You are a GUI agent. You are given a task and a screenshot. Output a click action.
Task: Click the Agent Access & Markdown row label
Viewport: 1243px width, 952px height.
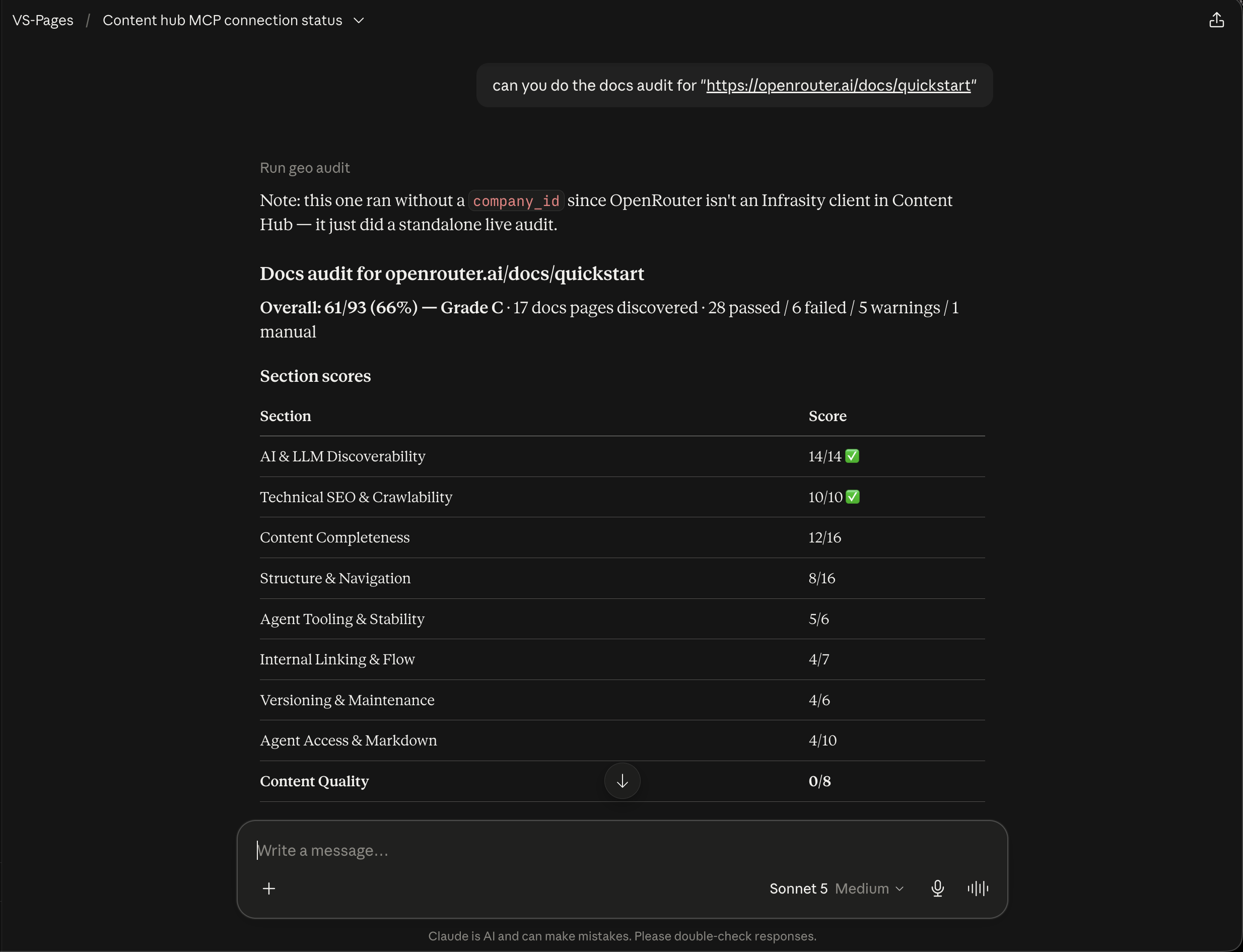click(x=349, y=740)
